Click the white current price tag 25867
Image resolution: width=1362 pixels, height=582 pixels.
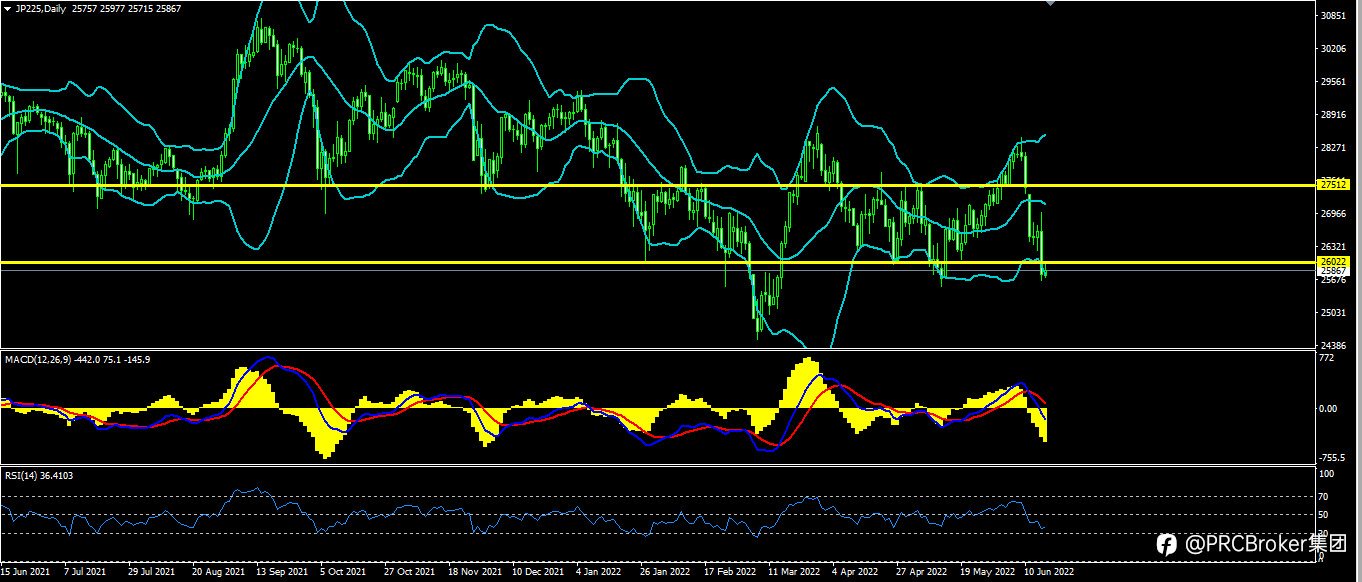point(1334,271)
